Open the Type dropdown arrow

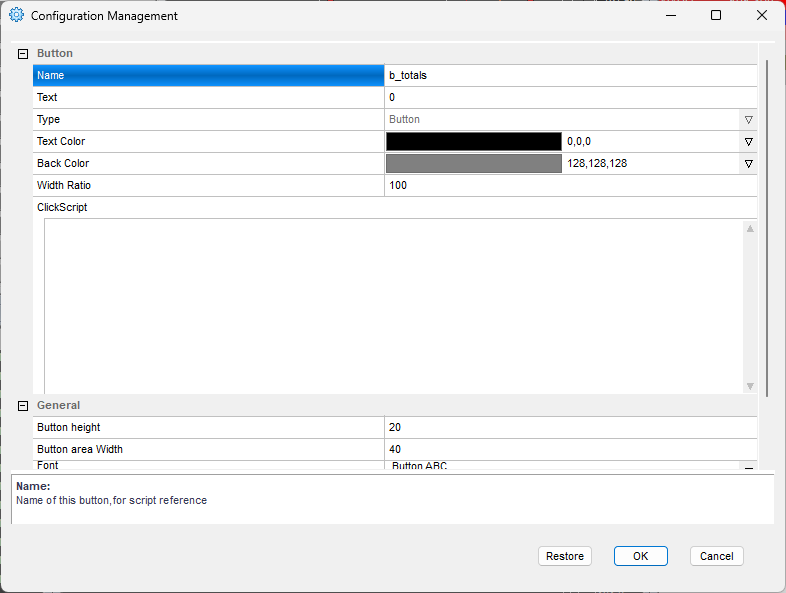click(x=748, y=120)
